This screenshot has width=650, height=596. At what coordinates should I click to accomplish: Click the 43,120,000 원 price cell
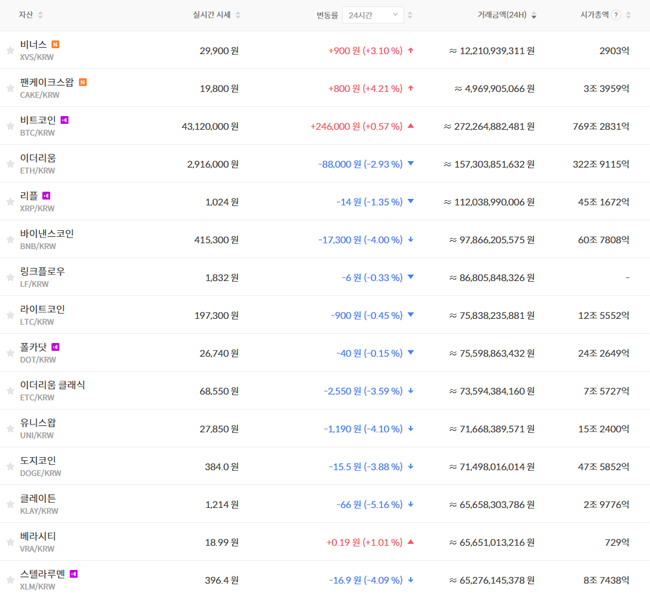tap(210, 126)
